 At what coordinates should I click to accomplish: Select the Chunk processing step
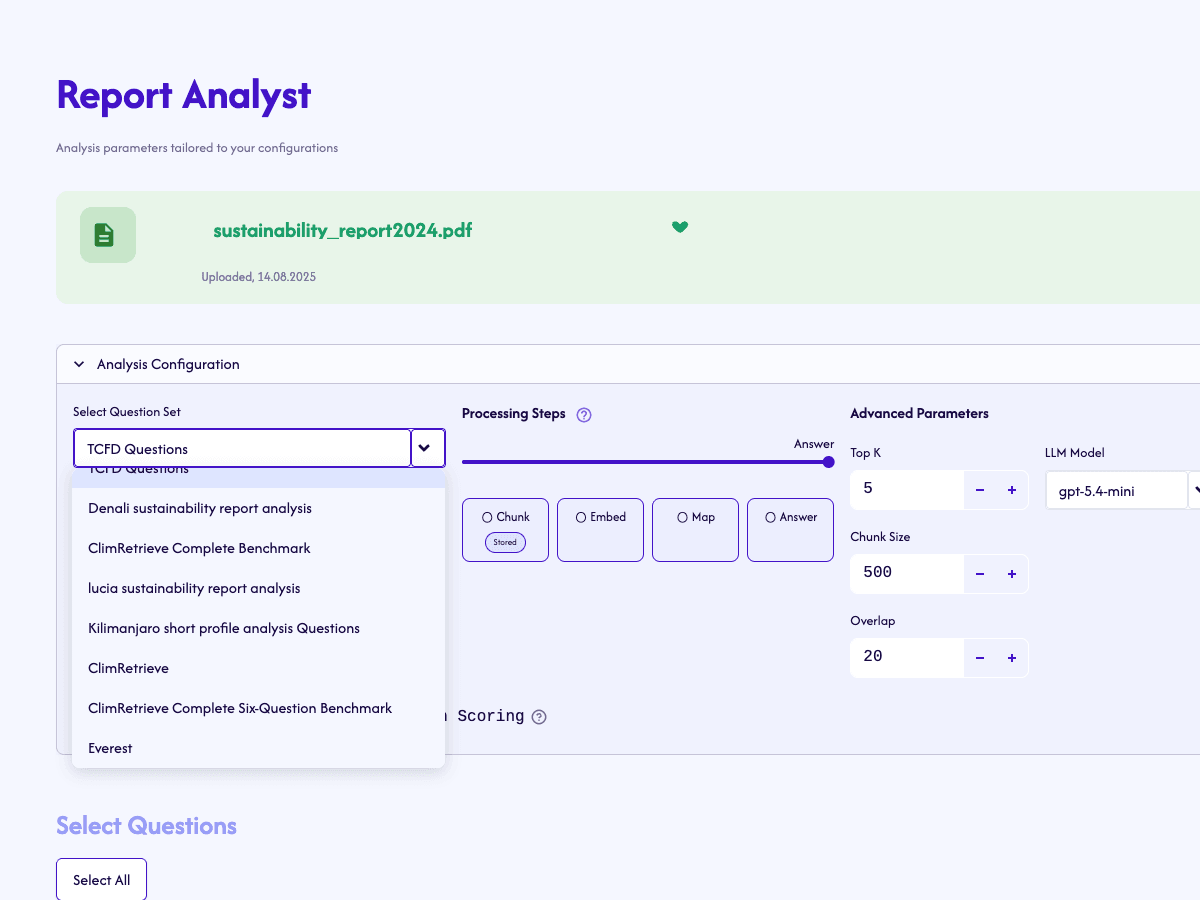(x=505, y=530)
